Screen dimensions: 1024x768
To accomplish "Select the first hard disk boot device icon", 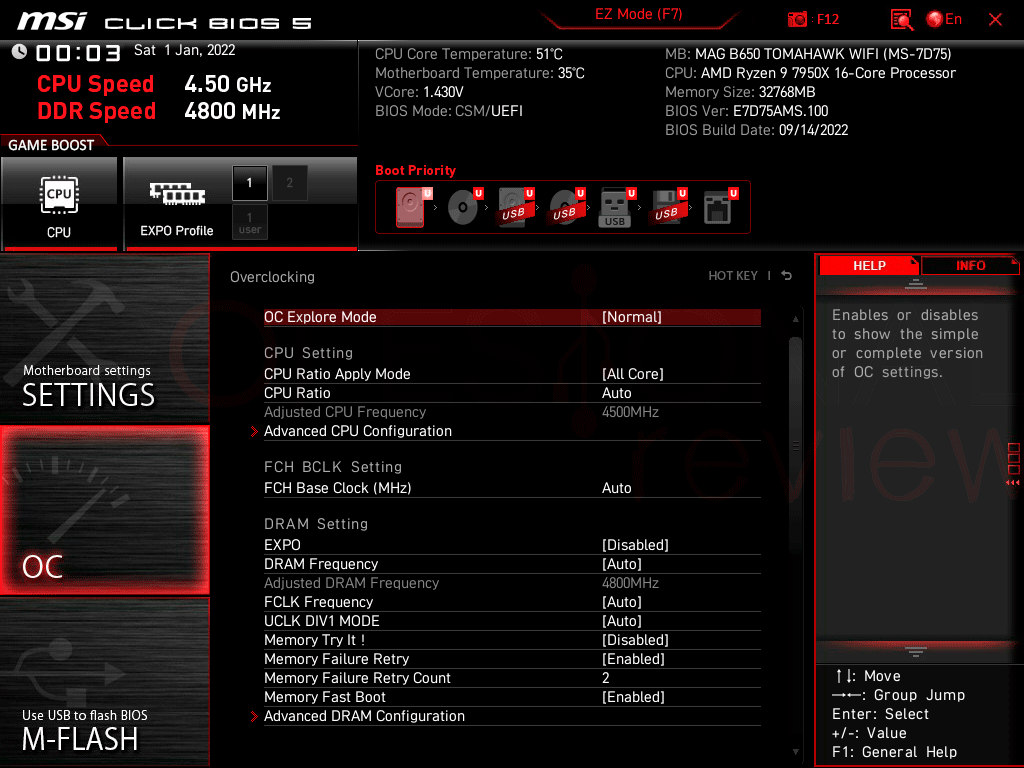I will [x=413, y=207].
